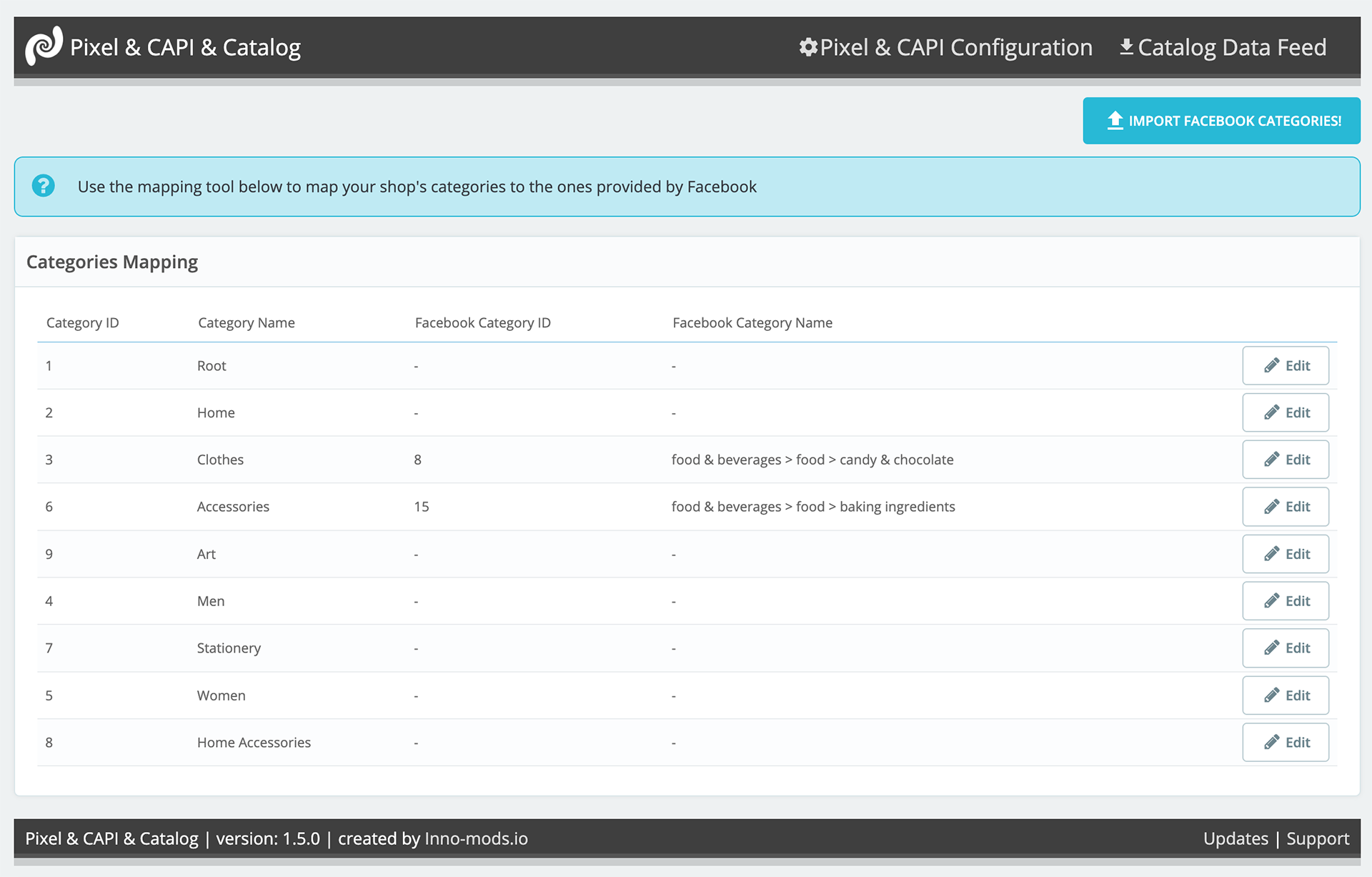Click the download icon beside Catalog Data Feed
Viewport: 1372px width, 877px height.
tap(1126, 47)
